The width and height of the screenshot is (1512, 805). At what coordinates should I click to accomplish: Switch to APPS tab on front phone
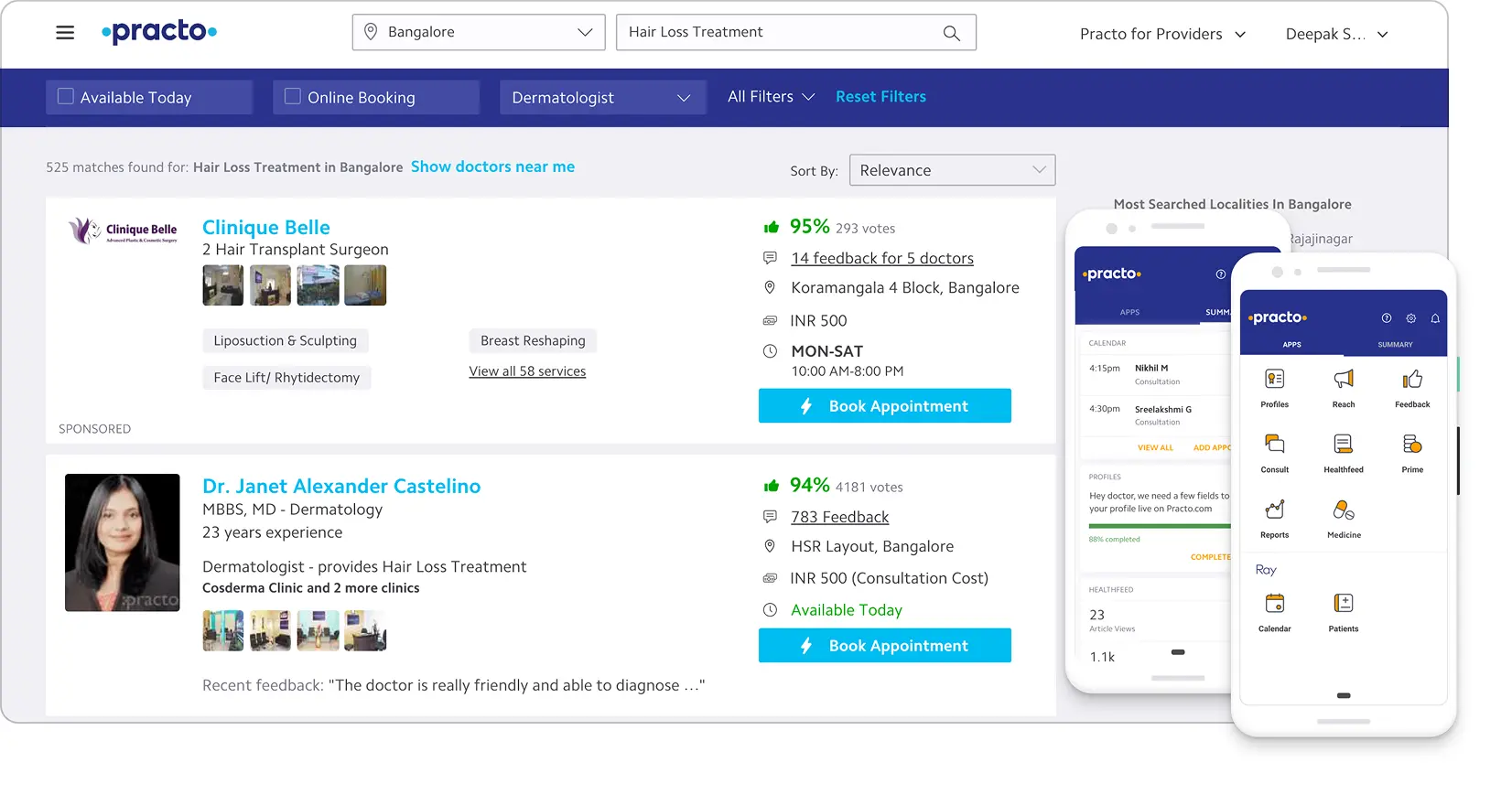pos(1291,345)
